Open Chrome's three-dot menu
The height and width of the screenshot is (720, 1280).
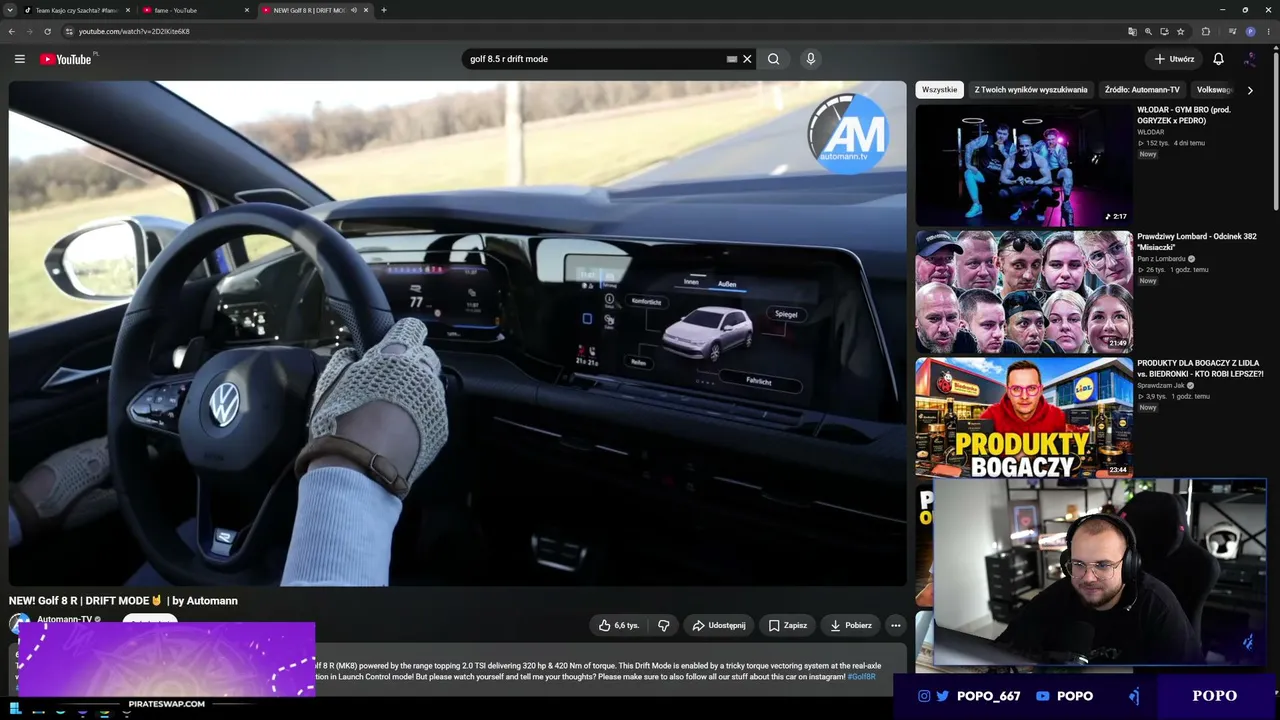[x=1267, y=31]
